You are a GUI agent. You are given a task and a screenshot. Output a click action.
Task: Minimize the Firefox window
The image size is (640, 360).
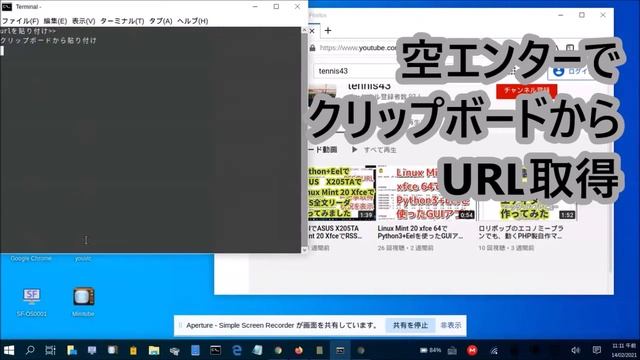(561, 15)
